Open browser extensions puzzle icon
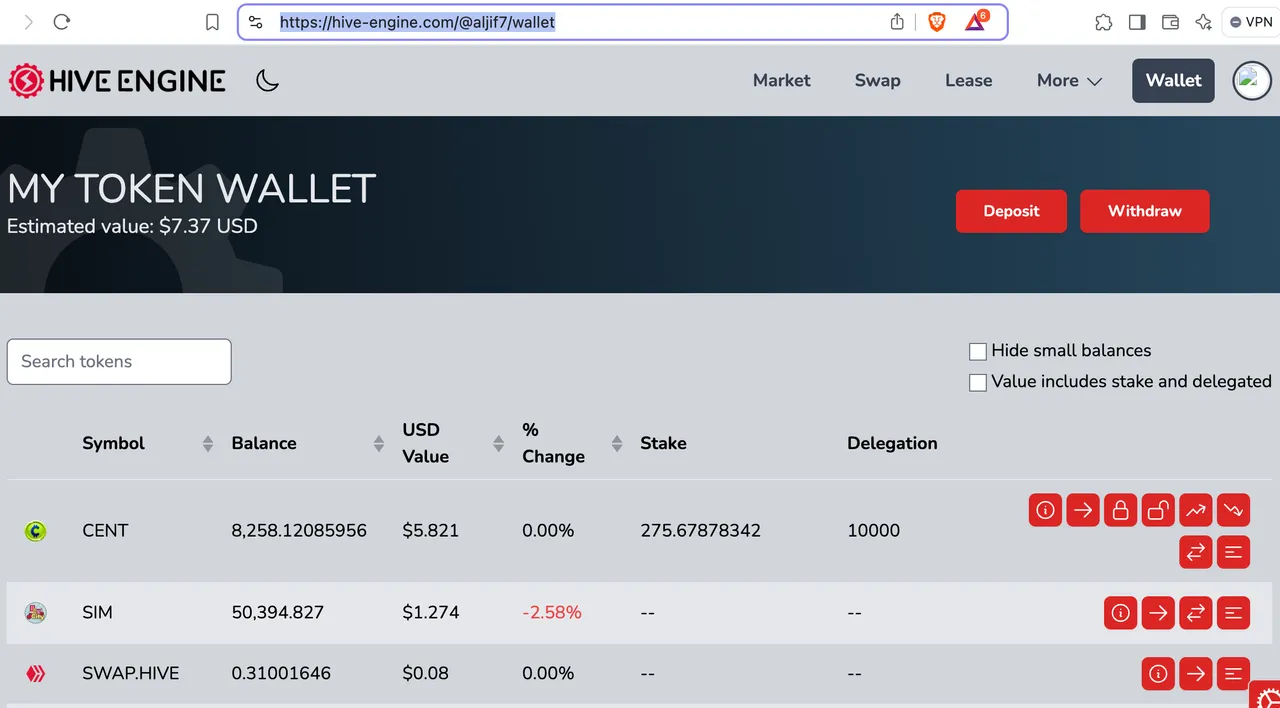Viewport: 1280px width, 708px height. tap(1103, 22)
